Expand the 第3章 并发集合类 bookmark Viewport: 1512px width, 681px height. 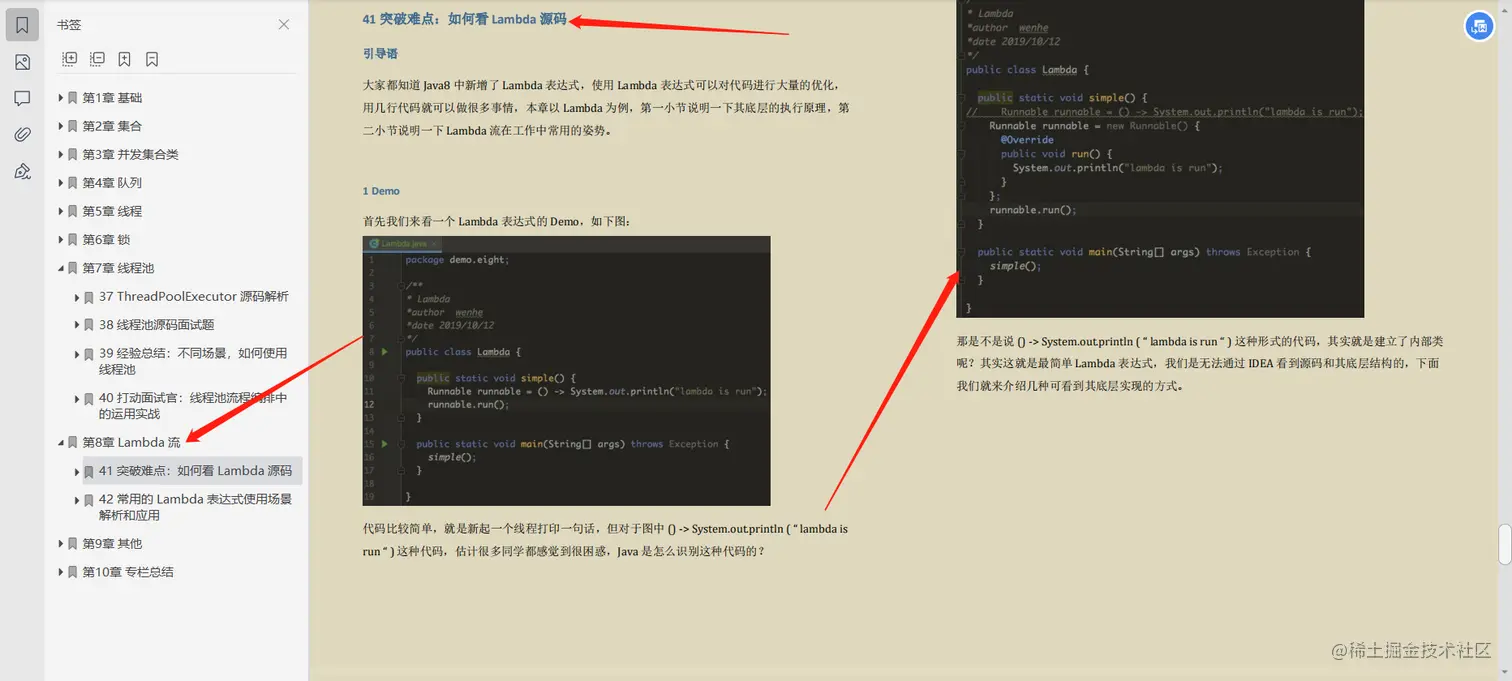coord(61,155)
